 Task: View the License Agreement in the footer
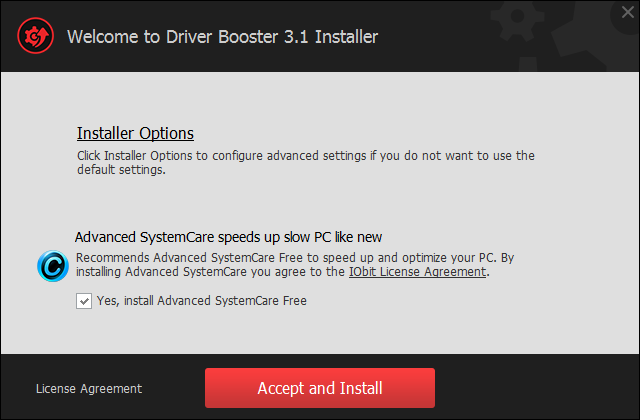tap(89, 389)
